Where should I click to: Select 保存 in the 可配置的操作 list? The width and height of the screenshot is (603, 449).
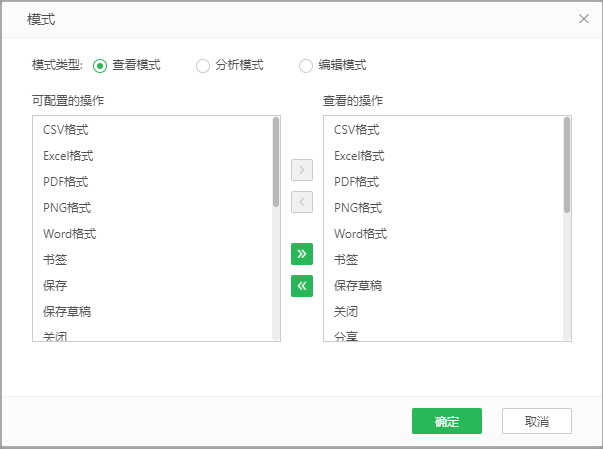click(x=56, y=286)
